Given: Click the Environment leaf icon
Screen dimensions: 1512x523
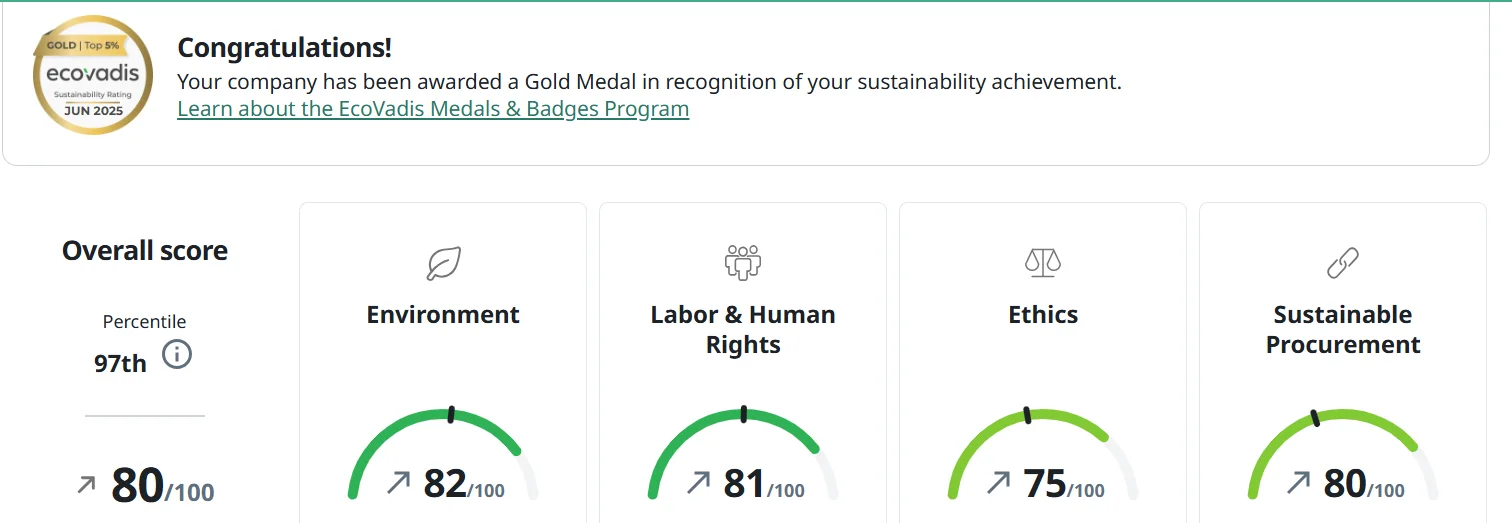Looking at the screenshot, I should pyautogui.click(x=443, y=263).
